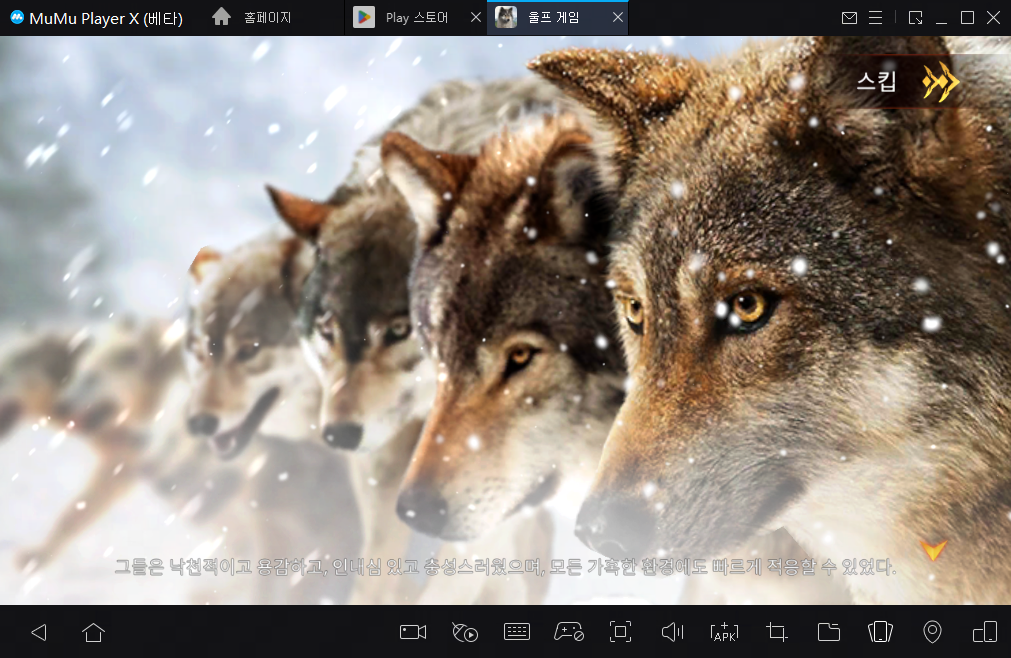Screen dimensions: 1011x658
Task: Click the multi-device sync icon
Action: [x=984, y=632]
